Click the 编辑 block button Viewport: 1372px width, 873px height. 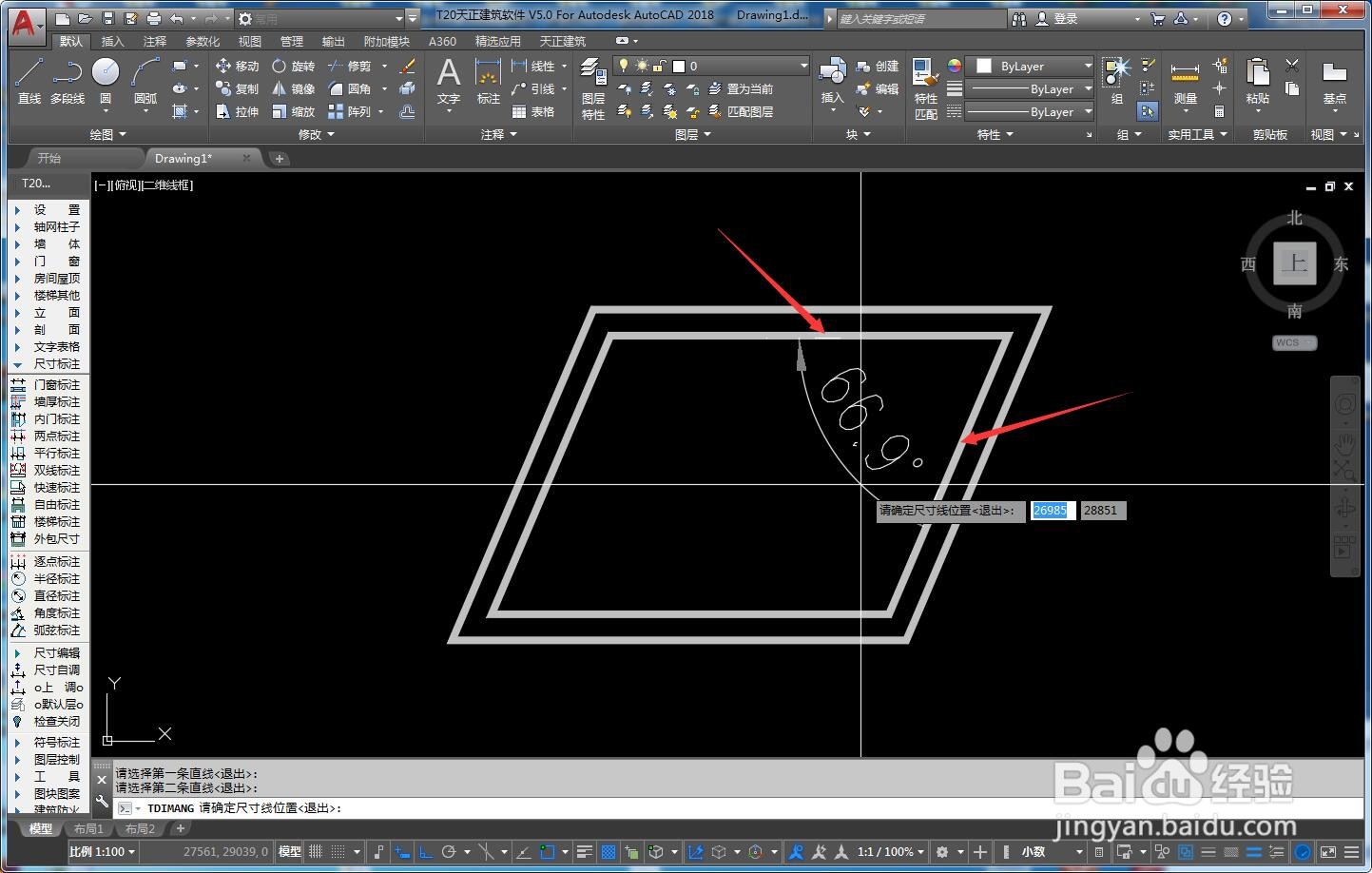(x=877, y=88)
